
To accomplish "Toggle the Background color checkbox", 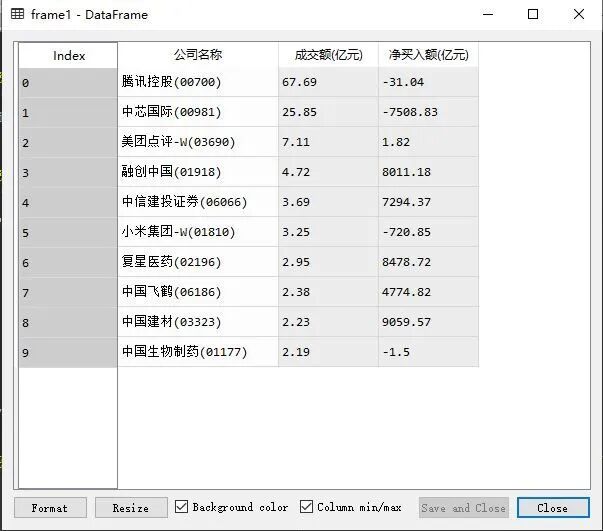I will [181, 507].
